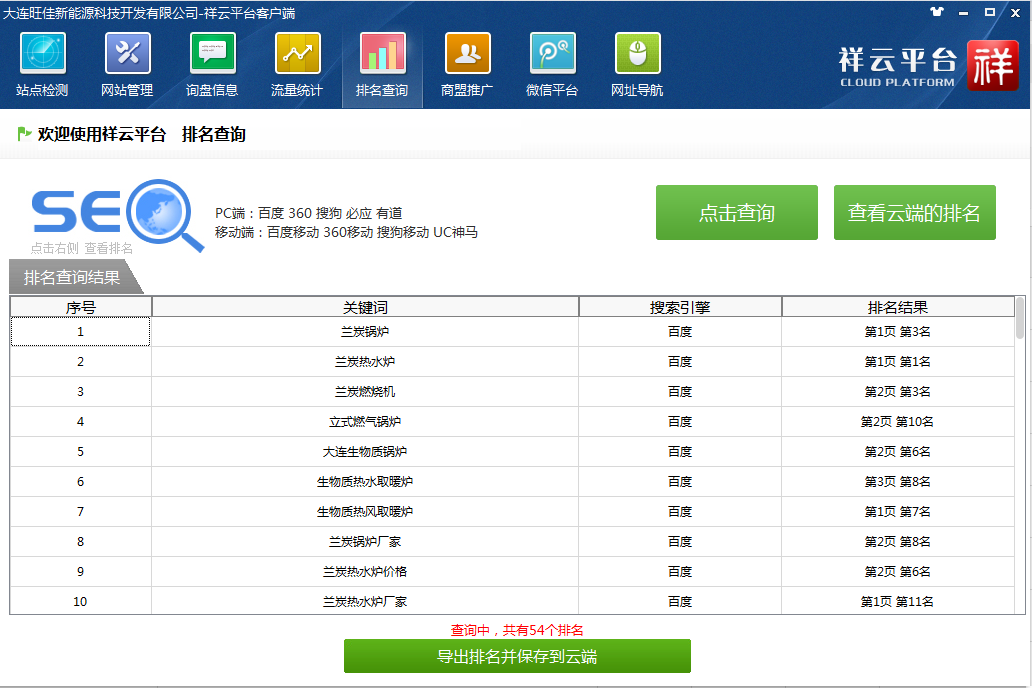Open 流量统计 chart icon
This screenshot has width=1032, height=688.
297,53
